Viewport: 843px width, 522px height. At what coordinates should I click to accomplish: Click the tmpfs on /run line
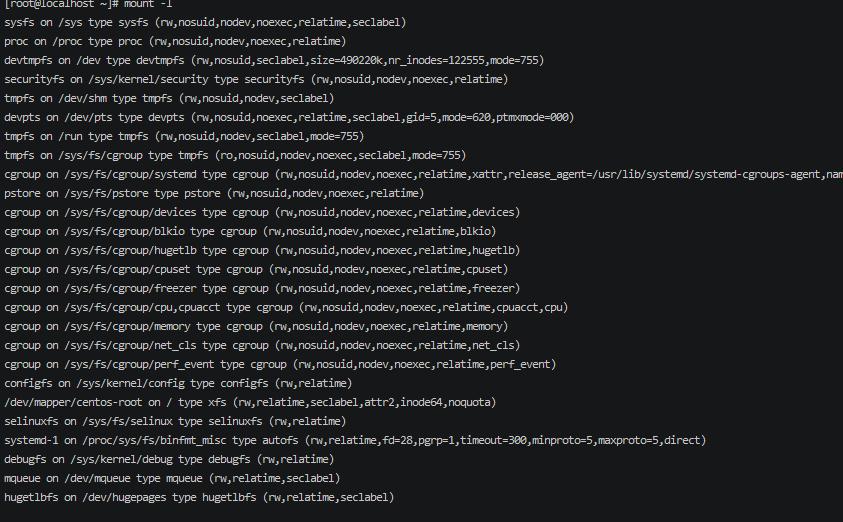[184, 136]
